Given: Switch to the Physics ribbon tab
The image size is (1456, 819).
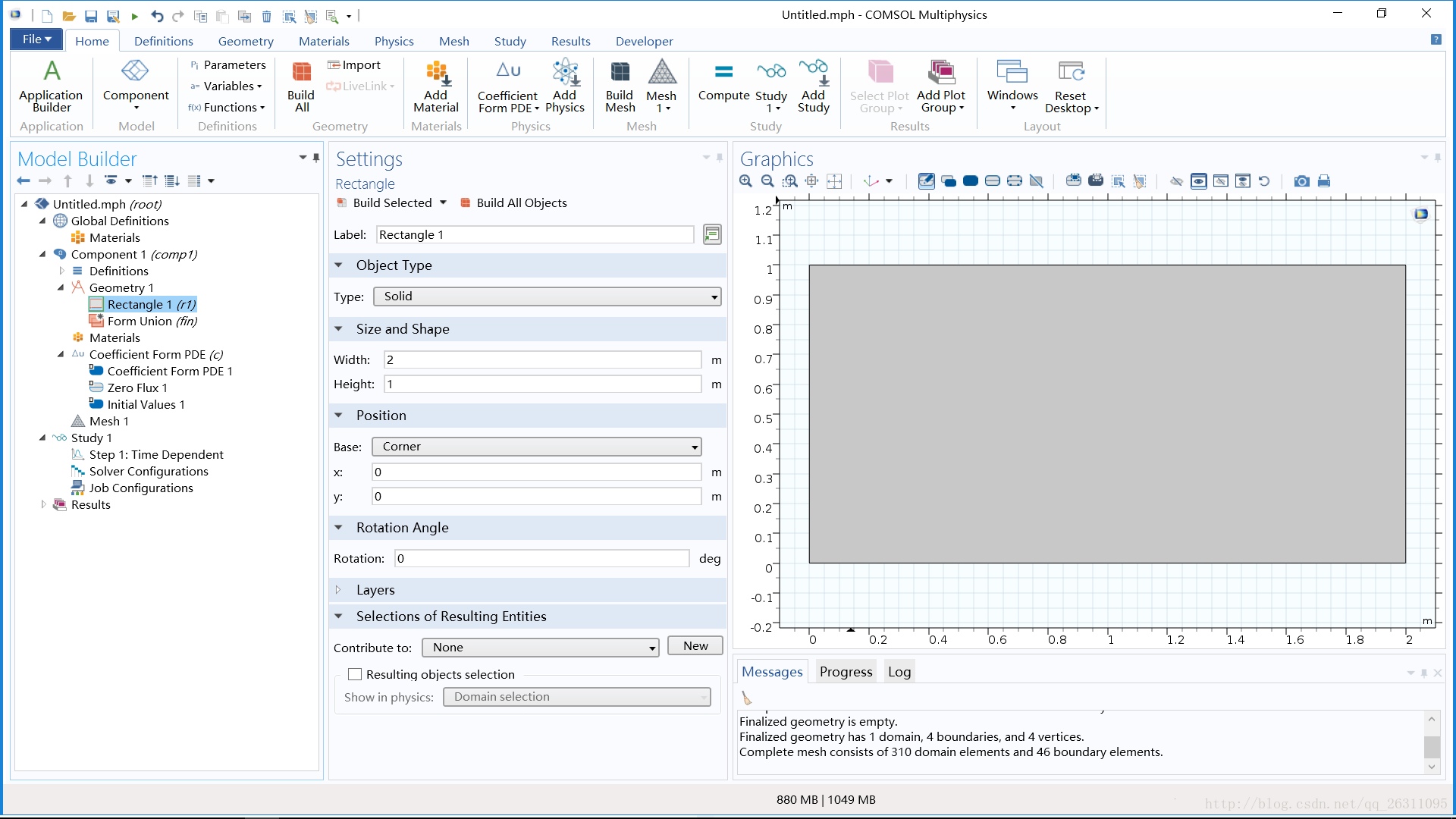Looking at the screenshot, I should (394, 41).
